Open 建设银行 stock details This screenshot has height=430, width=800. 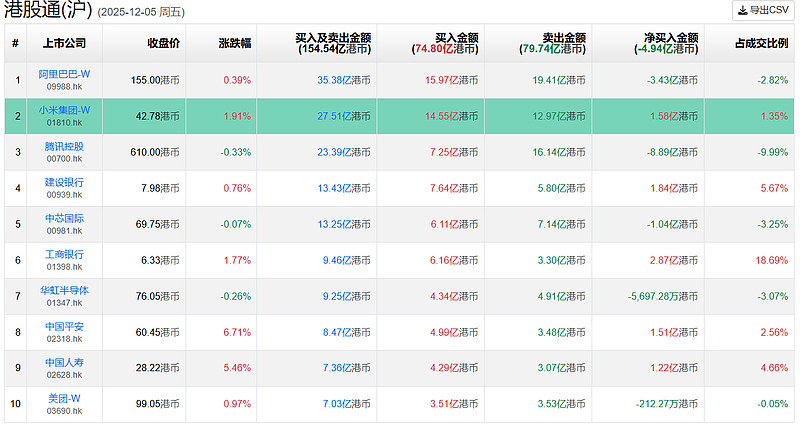pyautogui.click(x=64, y=182)
